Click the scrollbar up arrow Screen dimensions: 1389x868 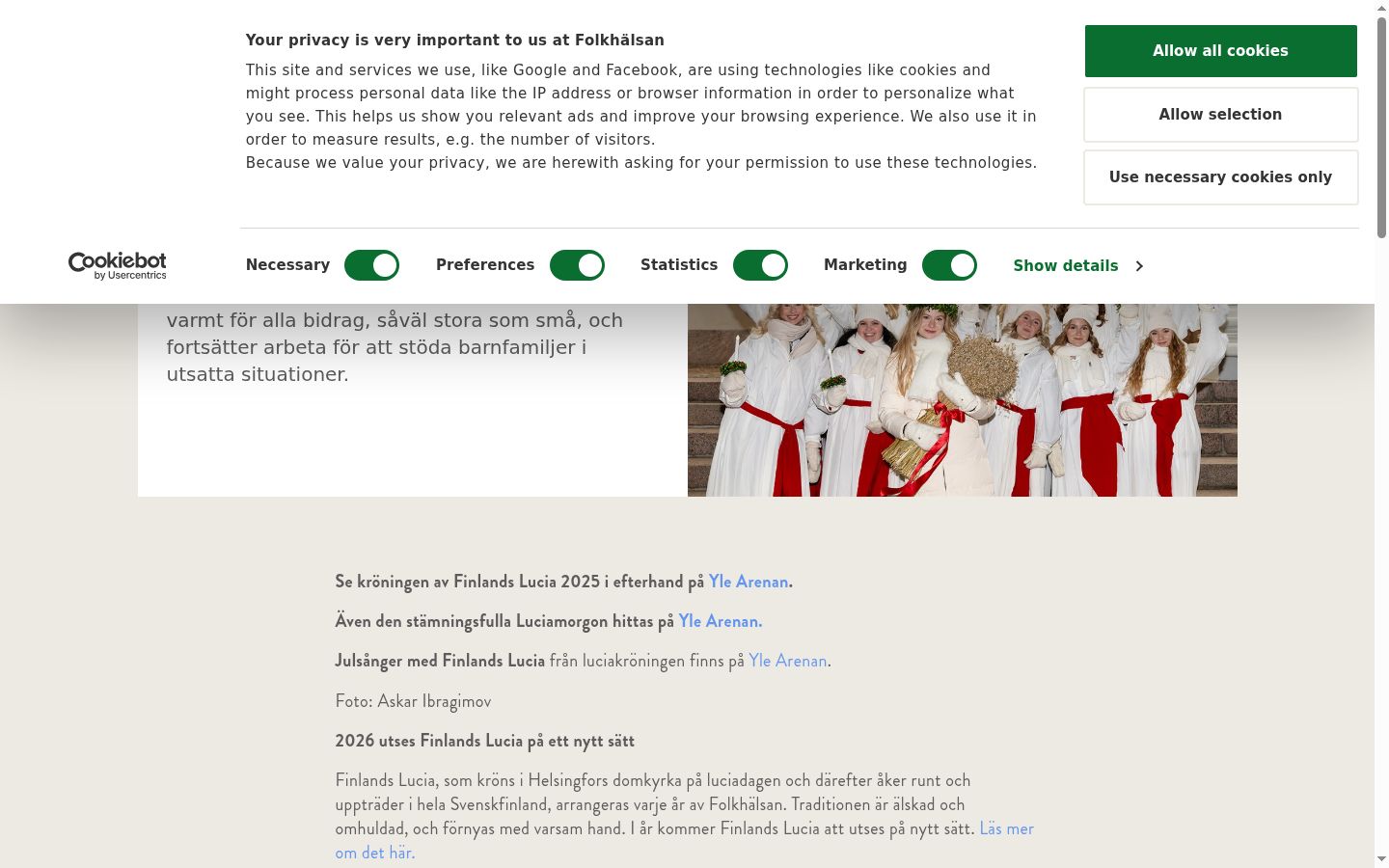(1381, 7)
